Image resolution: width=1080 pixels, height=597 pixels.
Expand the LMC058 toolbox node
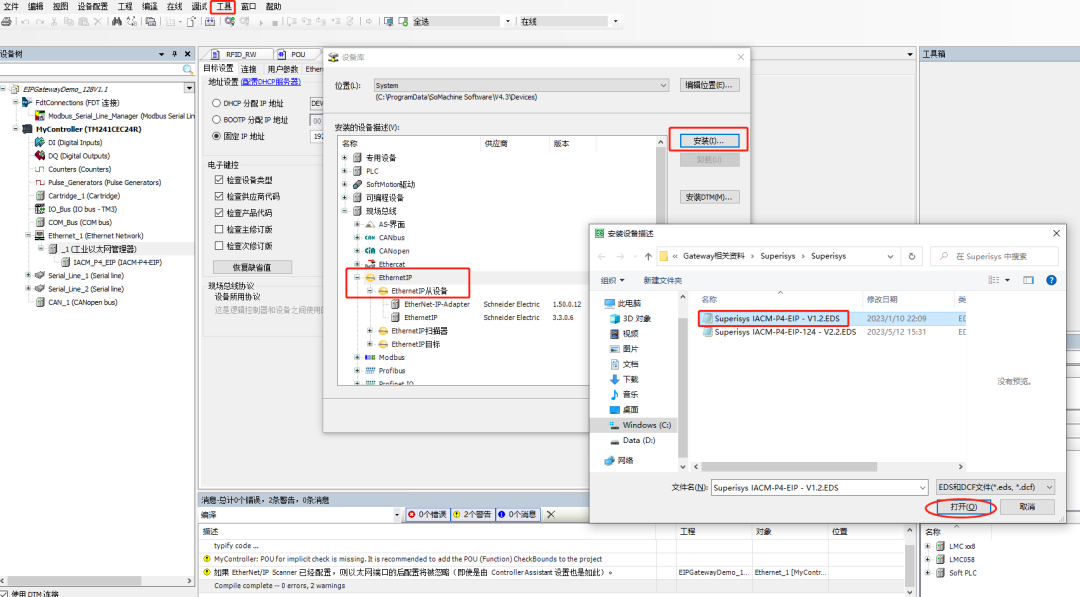pyautogui.click(x=928, y=559)
